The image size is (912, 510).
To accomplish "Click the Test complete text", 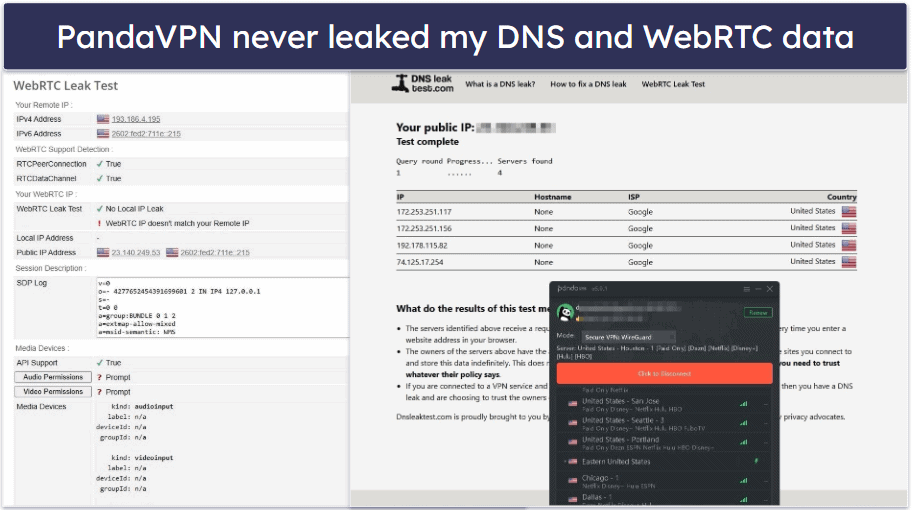I will tap(428, 142).
